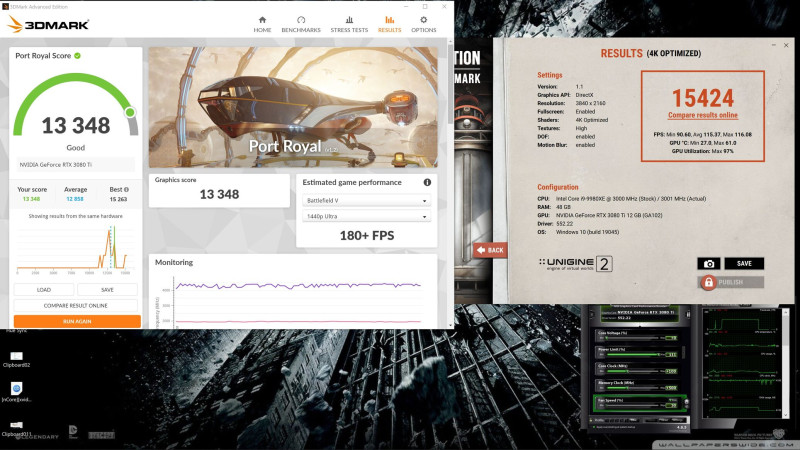Viewport: 800px width, 450px height.
Task: Select the Clipboard011 desktop icon
Action: click(16, 429)
